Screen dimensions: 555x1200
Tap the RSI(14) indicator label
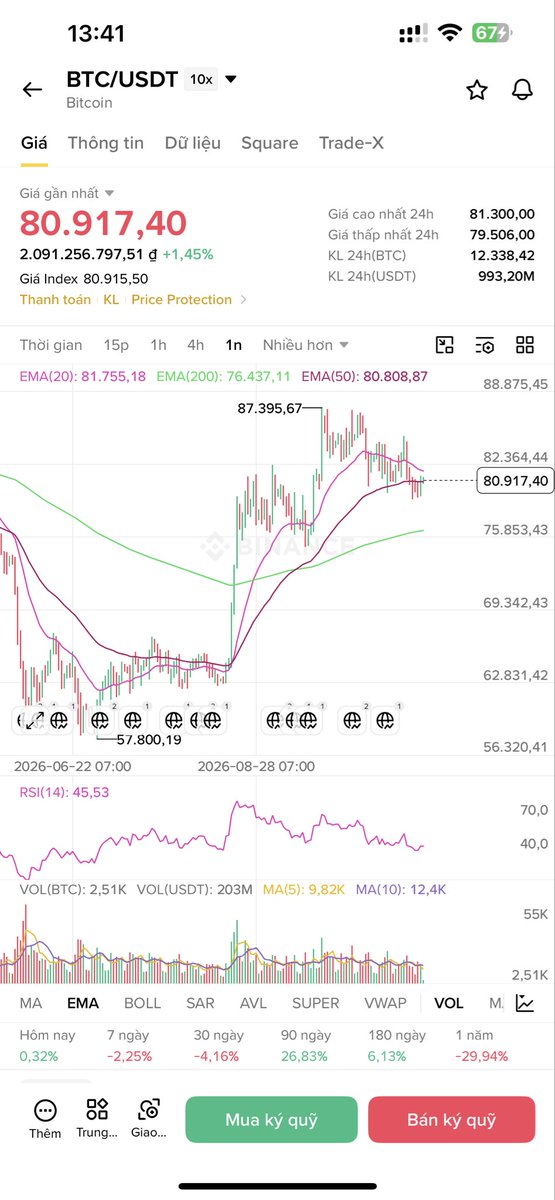tap(64, 792)
